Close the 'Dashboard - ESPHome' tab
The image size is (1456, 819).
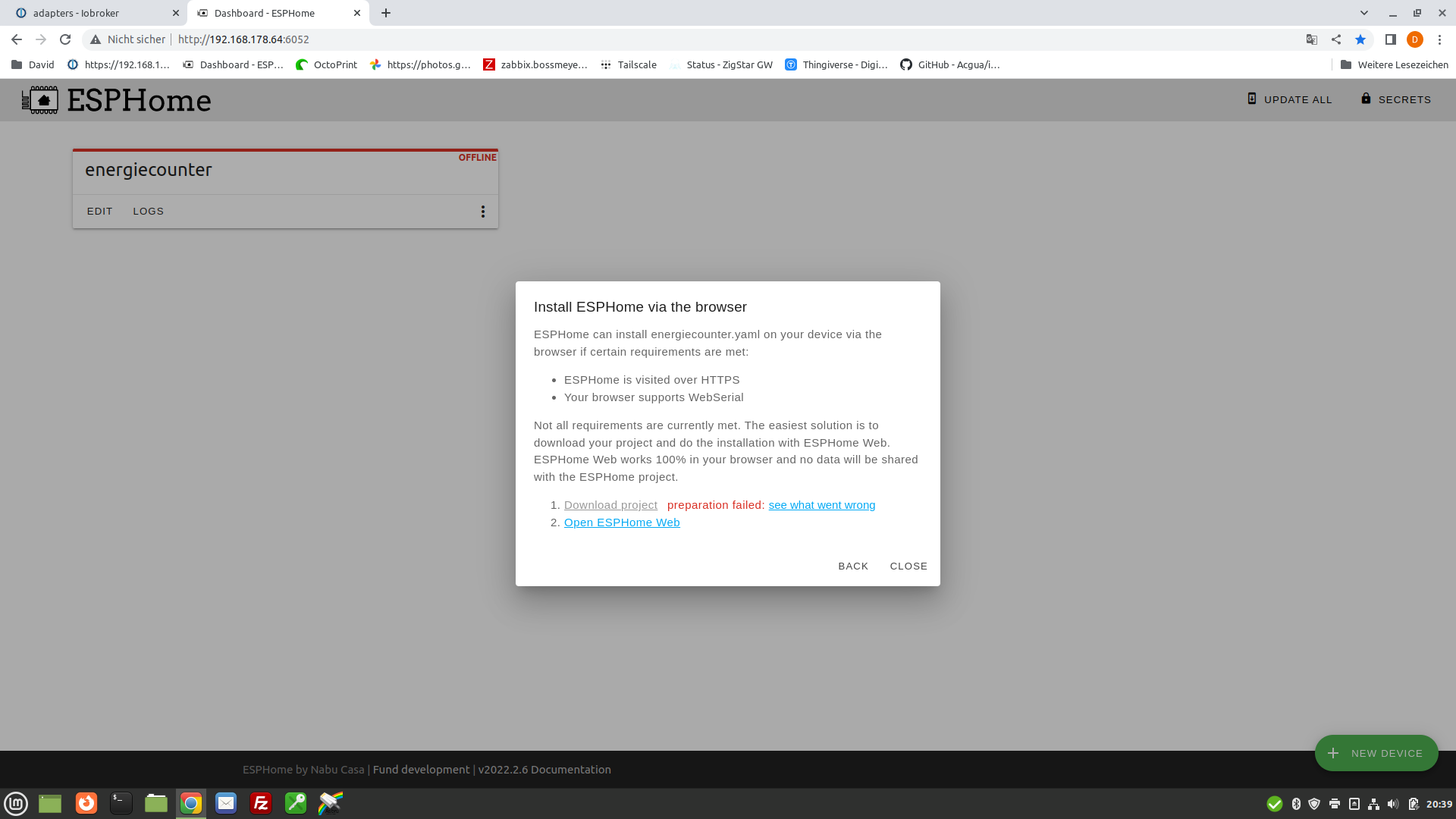[x=357, y=13]
